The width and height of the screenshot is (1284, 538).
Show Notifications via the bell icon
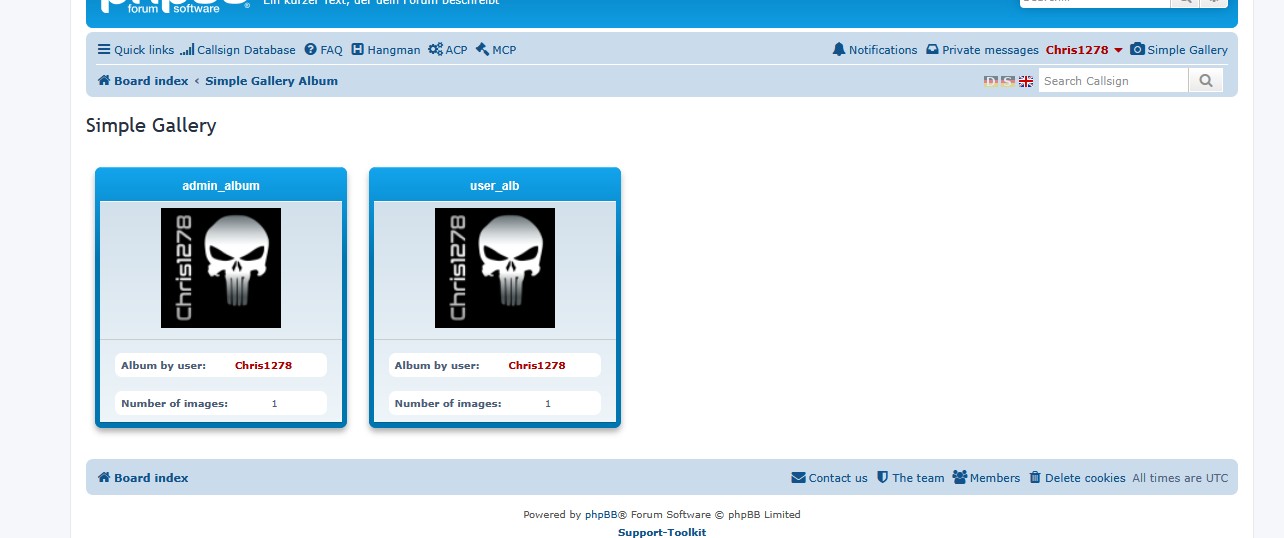coord(875,50)
